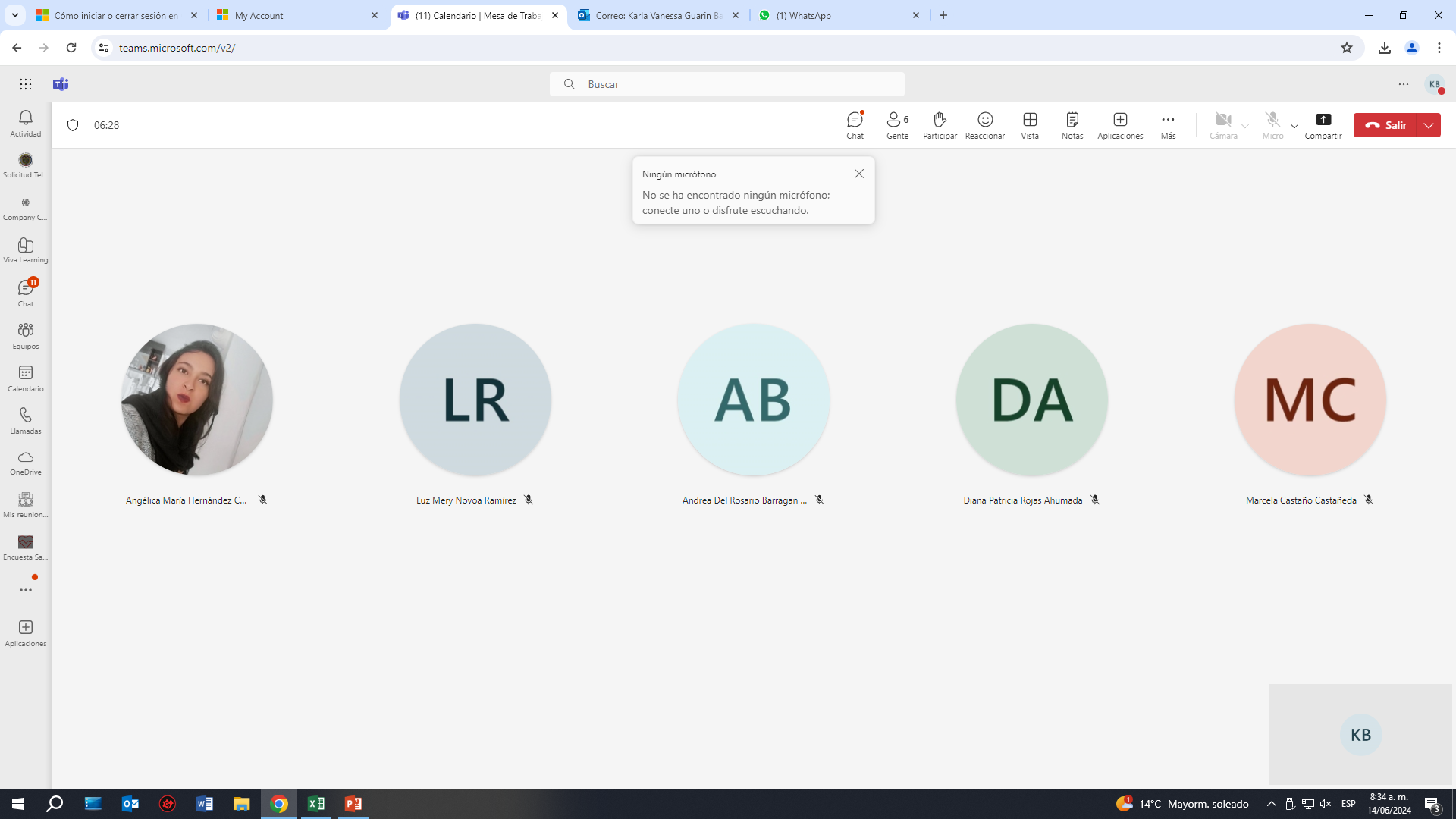Expand the microphone options chevron

tap(1294, 126)
